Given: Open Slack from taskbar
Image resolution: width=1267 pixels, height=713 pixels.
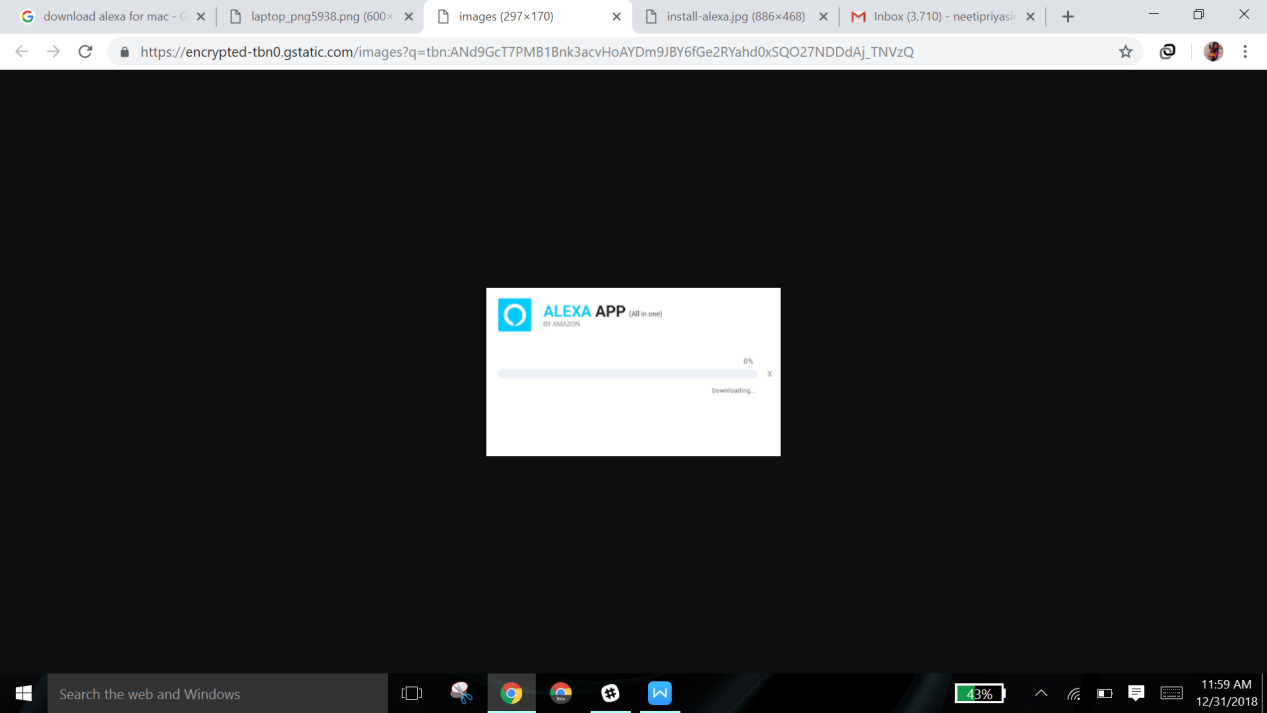Looking at the screenshot, I should [x=610, y=693].
